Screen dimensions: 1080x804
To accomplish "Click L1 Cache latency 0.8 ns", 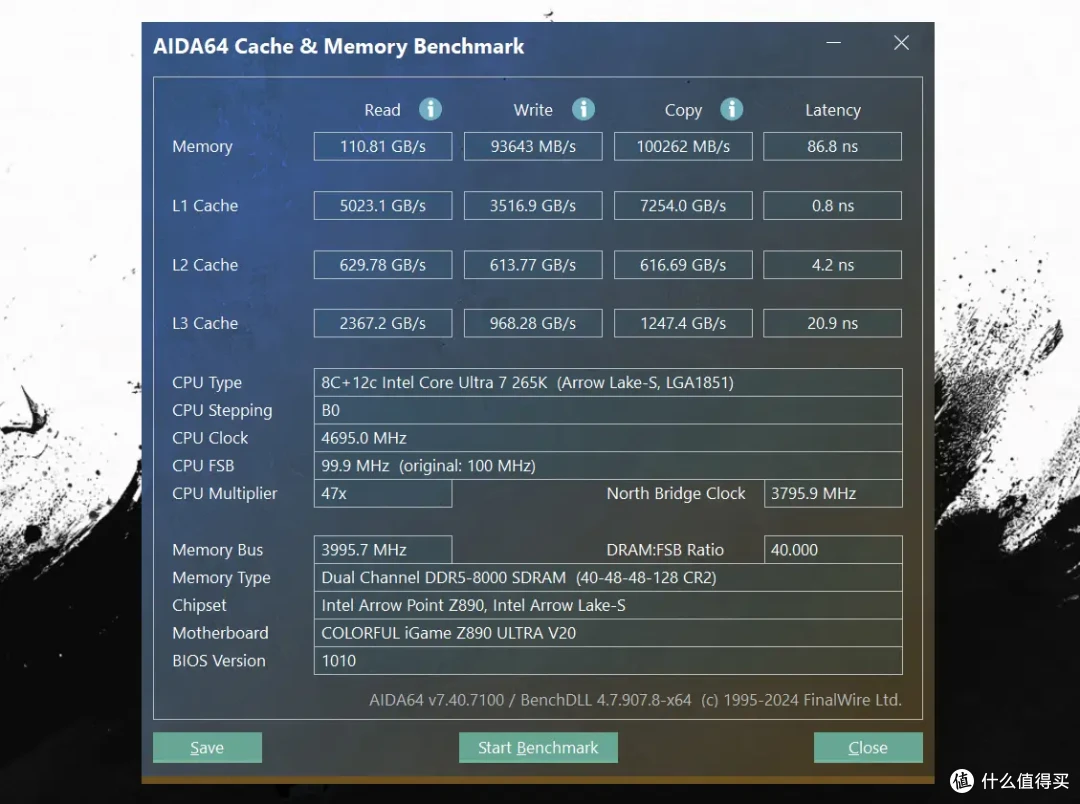I will 833,205.
